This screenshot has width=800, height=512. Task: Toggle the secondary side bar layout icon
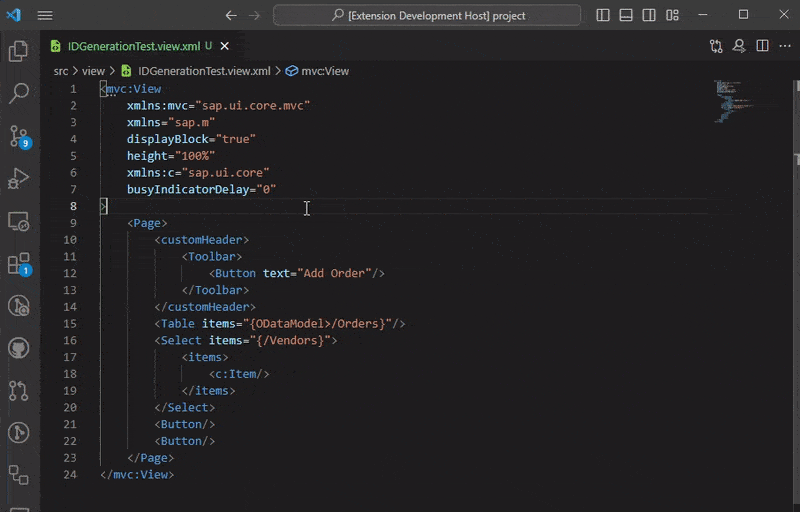pos(649,15)
